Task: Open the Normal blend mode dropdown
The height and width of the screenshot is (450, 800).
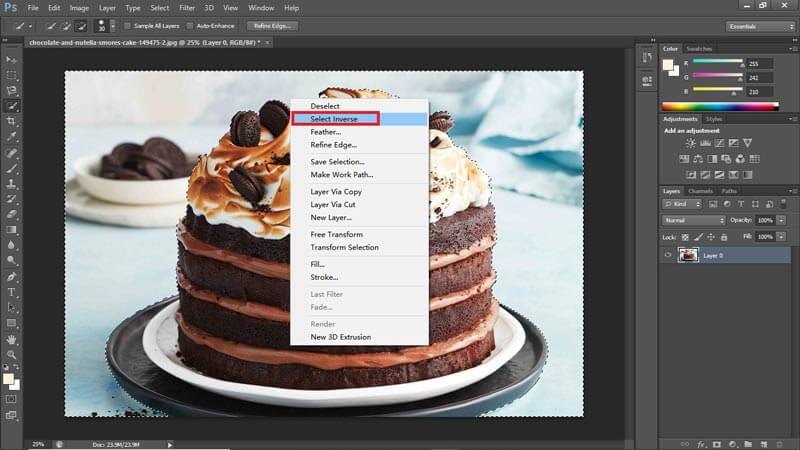Action: tap(694, 220)
